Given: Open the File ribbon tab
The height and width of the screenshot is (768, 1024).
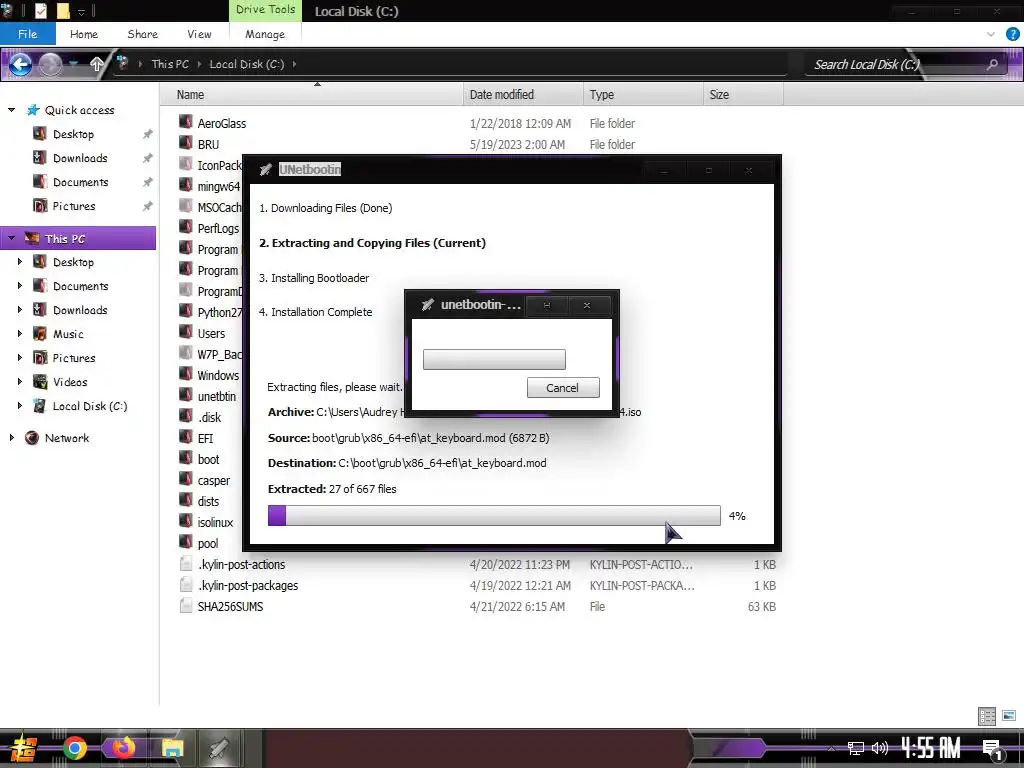Looking at the screenshot, I should tap(27, 34).
